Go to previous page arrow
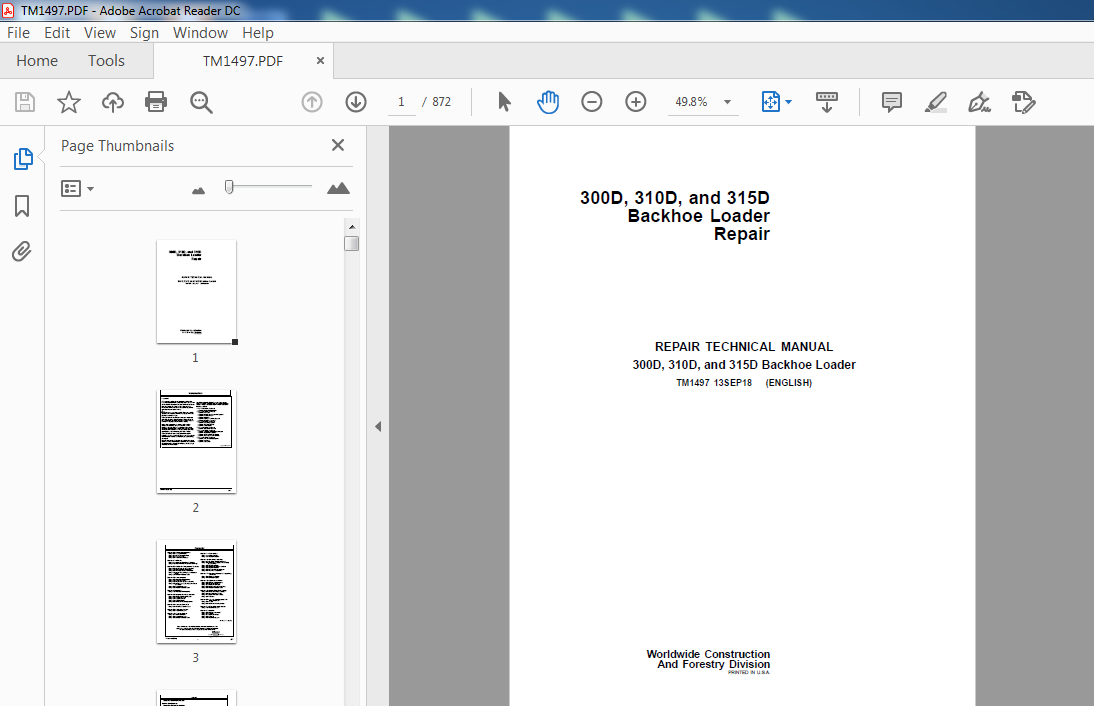Image resolution: width=1094 pixels, height=706 pixels. click(x=312, y=102)
